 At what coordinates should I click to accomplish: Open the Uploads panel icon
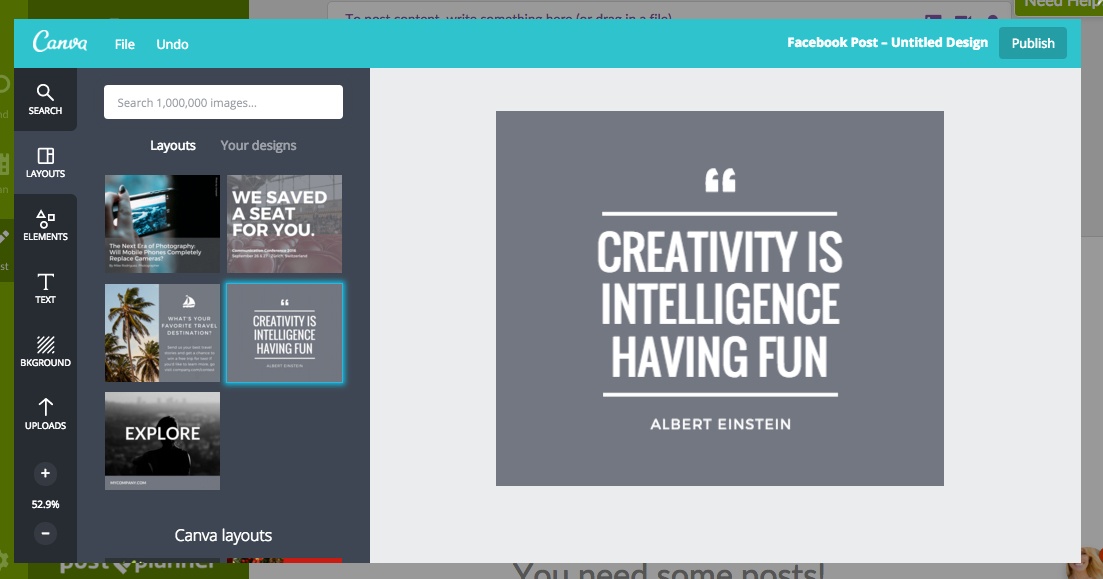[x=45, y=415]
